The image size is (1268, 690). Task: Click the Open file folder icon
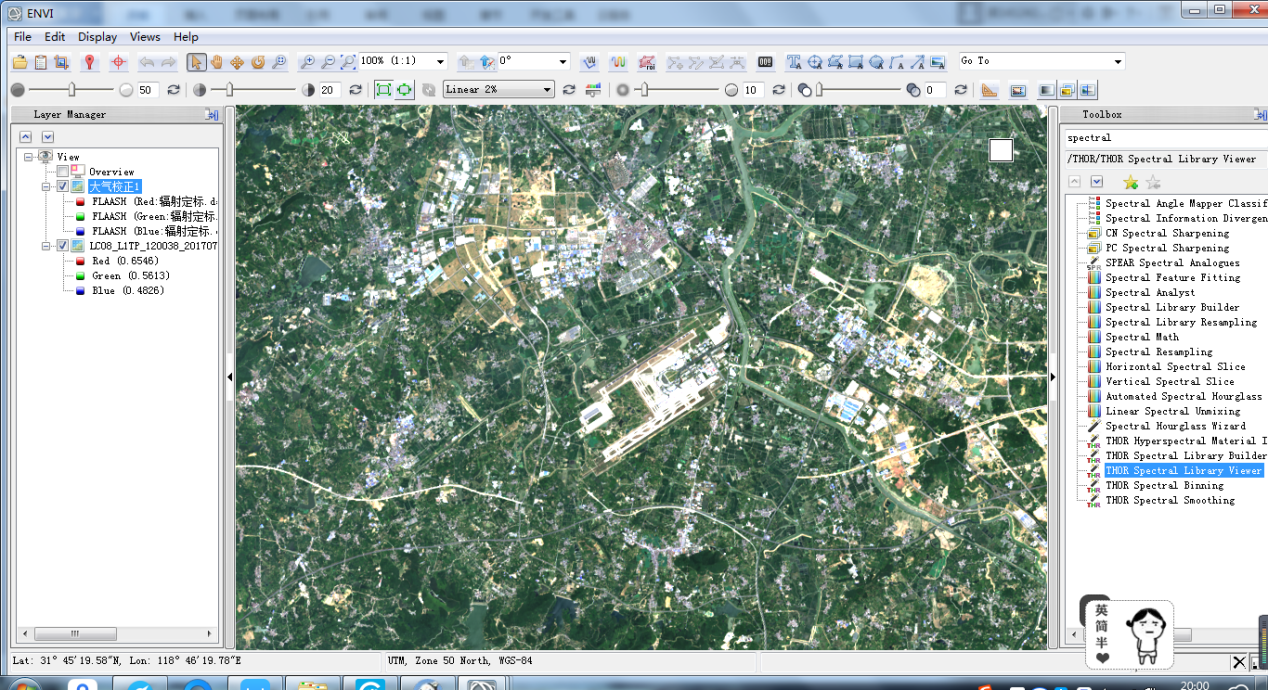(20, 62)
